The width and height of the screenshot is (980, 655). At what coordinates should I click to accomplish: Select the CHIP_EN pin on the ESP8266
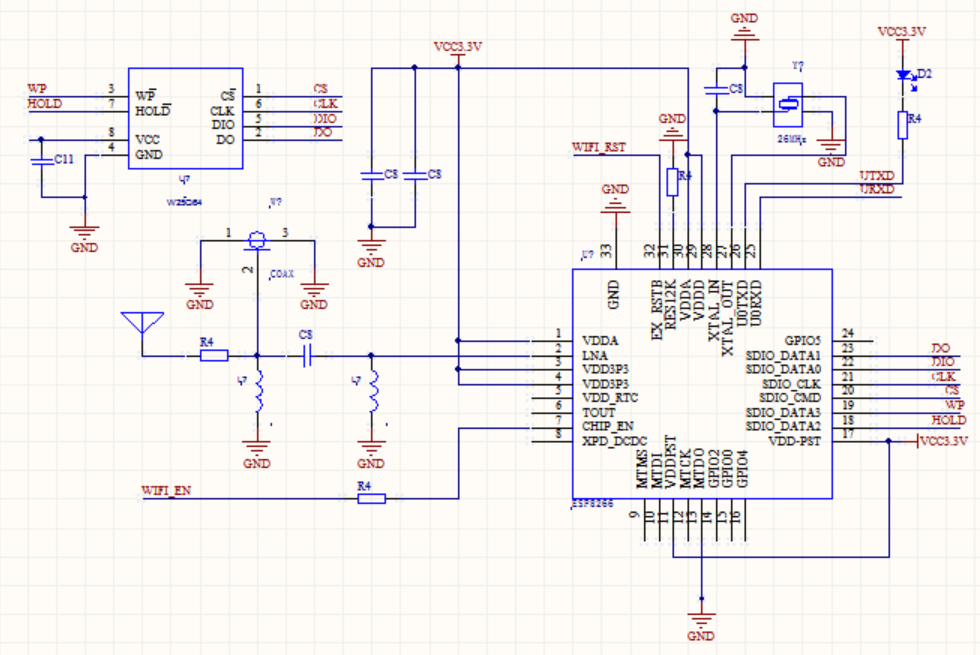607,424
